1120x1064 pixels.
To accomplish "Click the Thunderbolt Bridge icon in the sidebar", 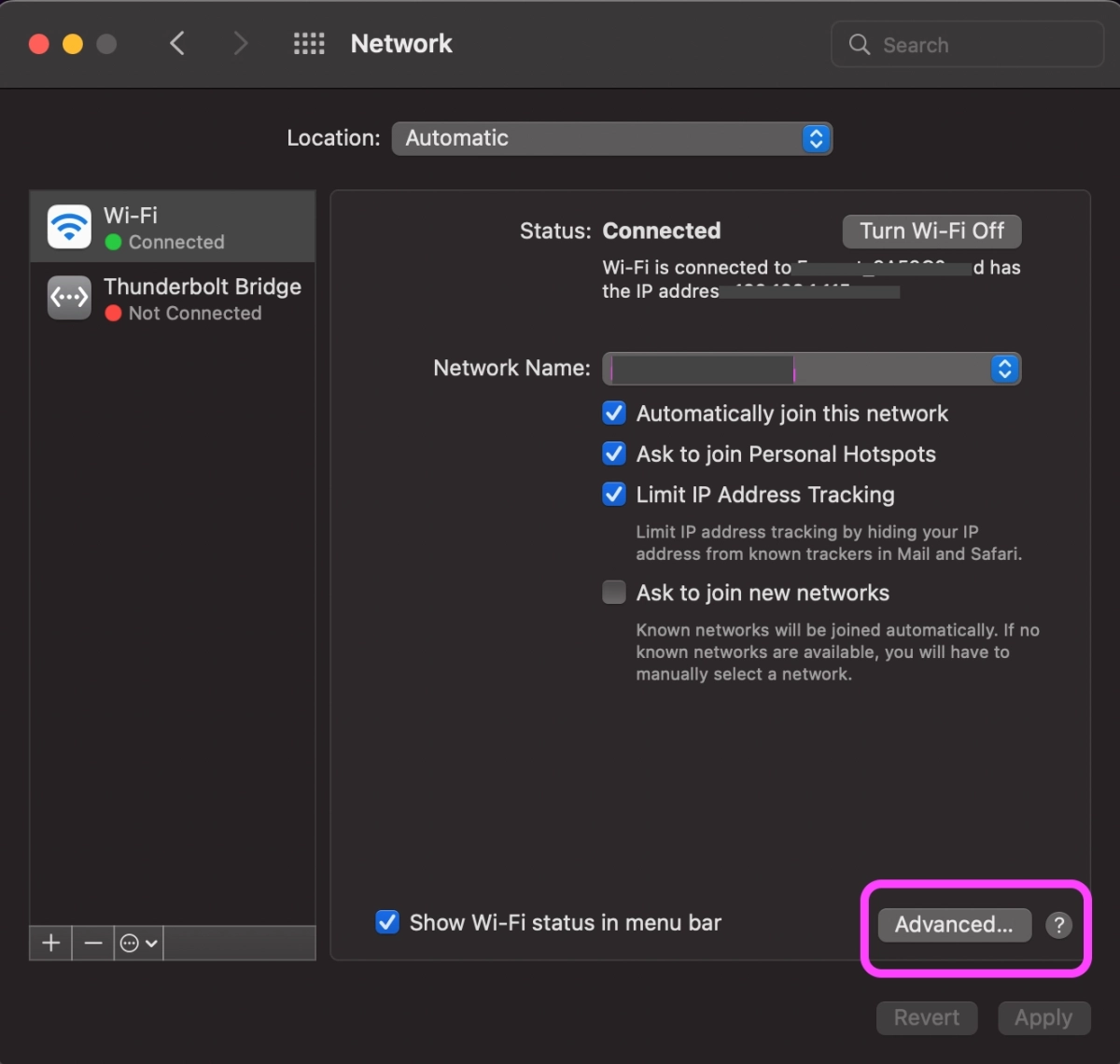I will pos(68,298).
